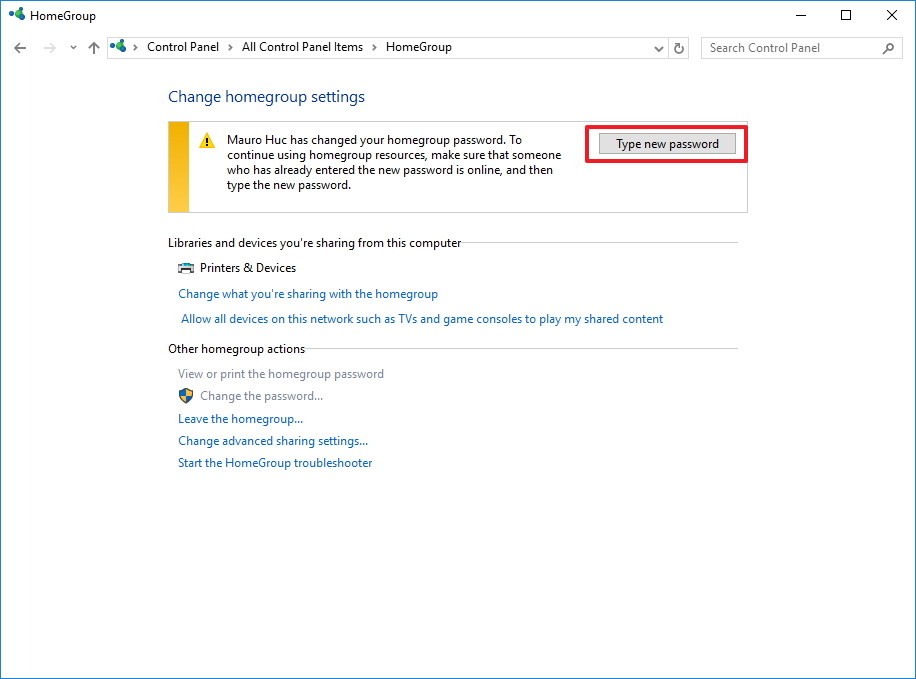The image size is (916, 679).
Task: Click the HomeGroup icon in the address bar
Action: tap(117, 46)
